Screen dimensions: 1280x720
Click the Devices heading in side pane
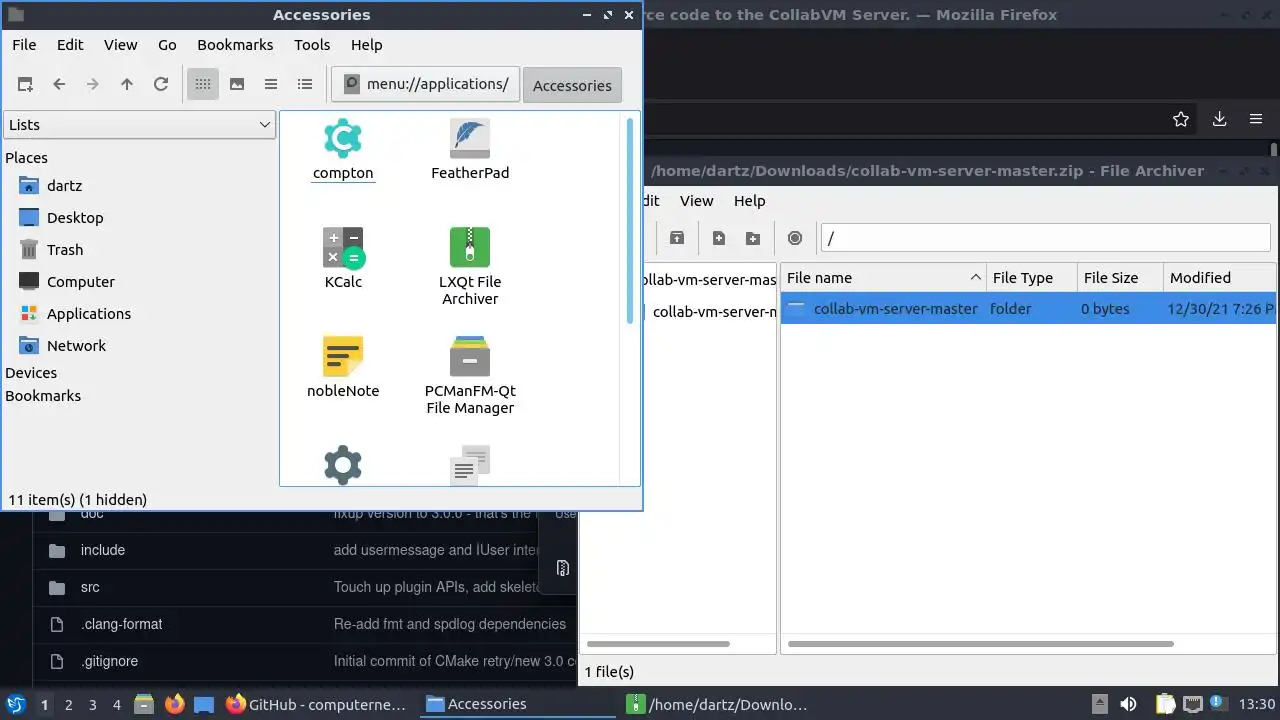pos(31,373)
